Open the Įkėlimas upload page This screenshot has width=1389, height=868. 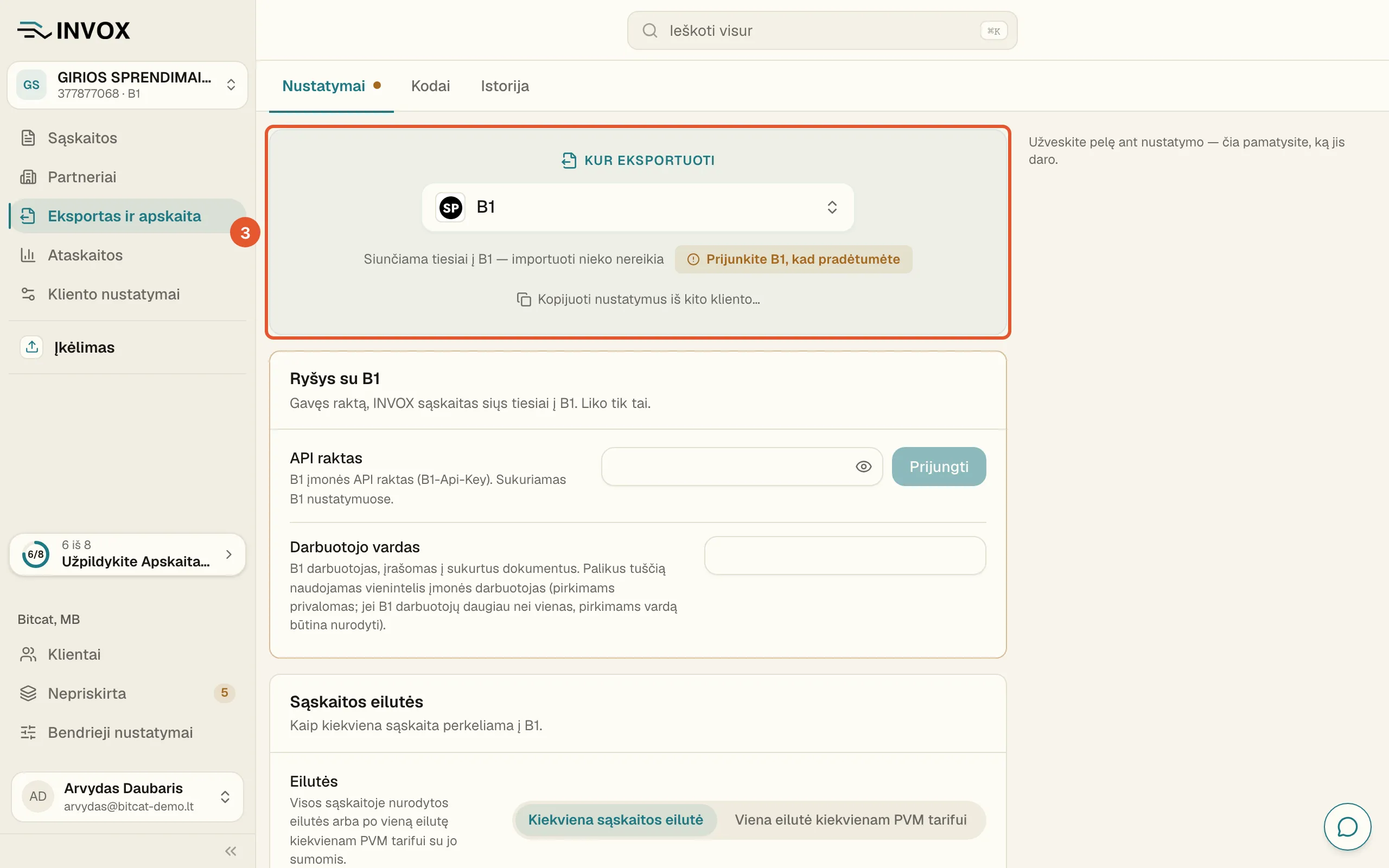[128, 347]
